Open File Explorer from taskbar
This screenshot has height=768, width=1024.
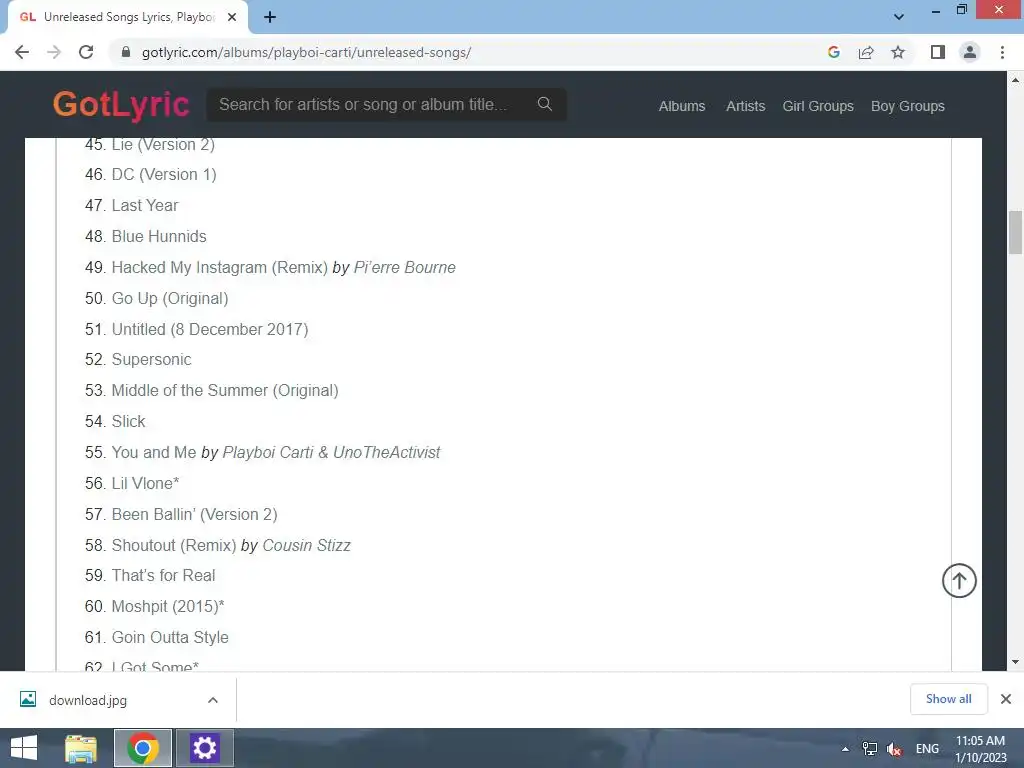(81, 748)
